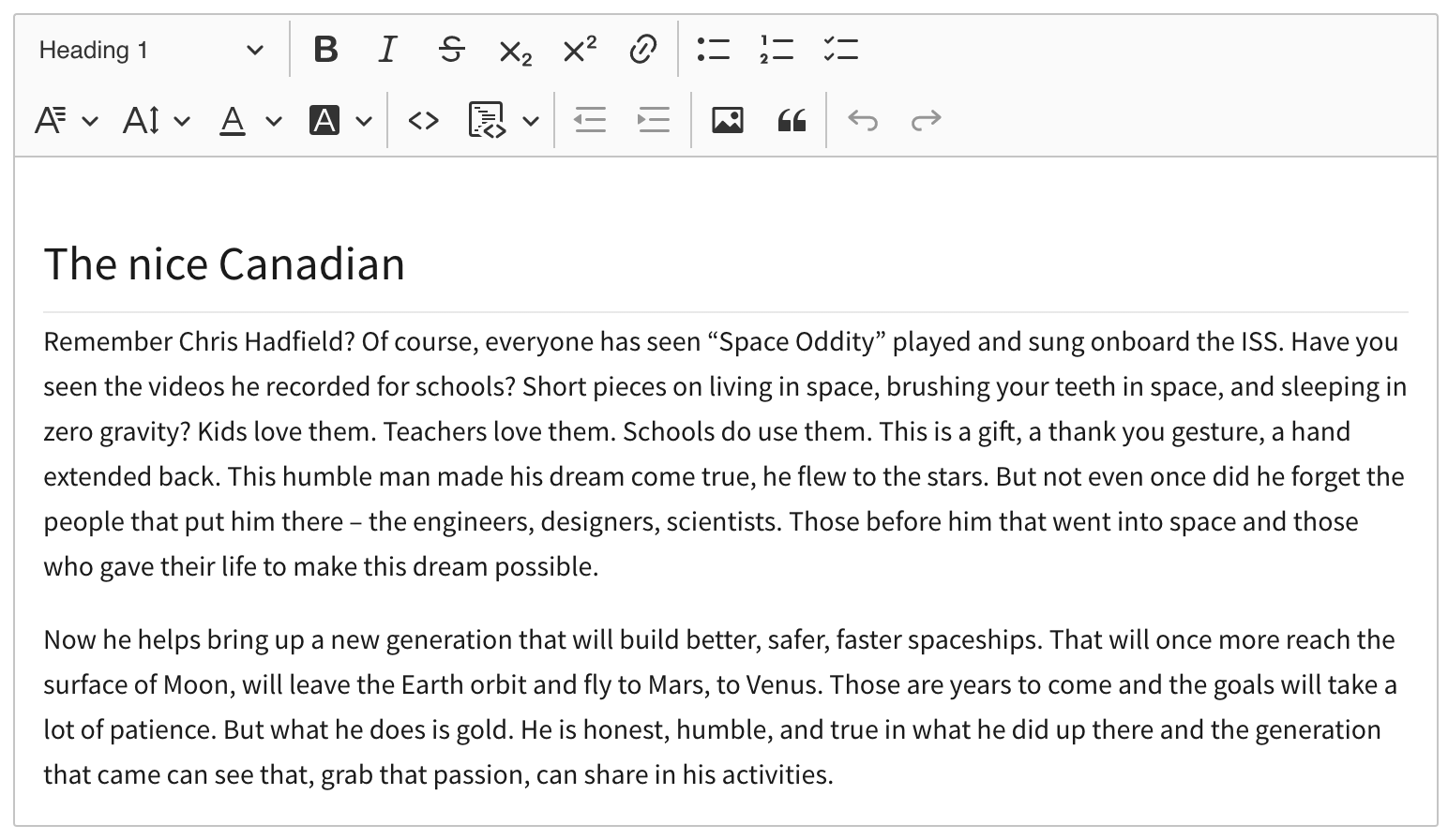1448x840 pixels.
Task: Click the 'Now he helps bring up' paragraph
Action: click(x=719, y=707)
